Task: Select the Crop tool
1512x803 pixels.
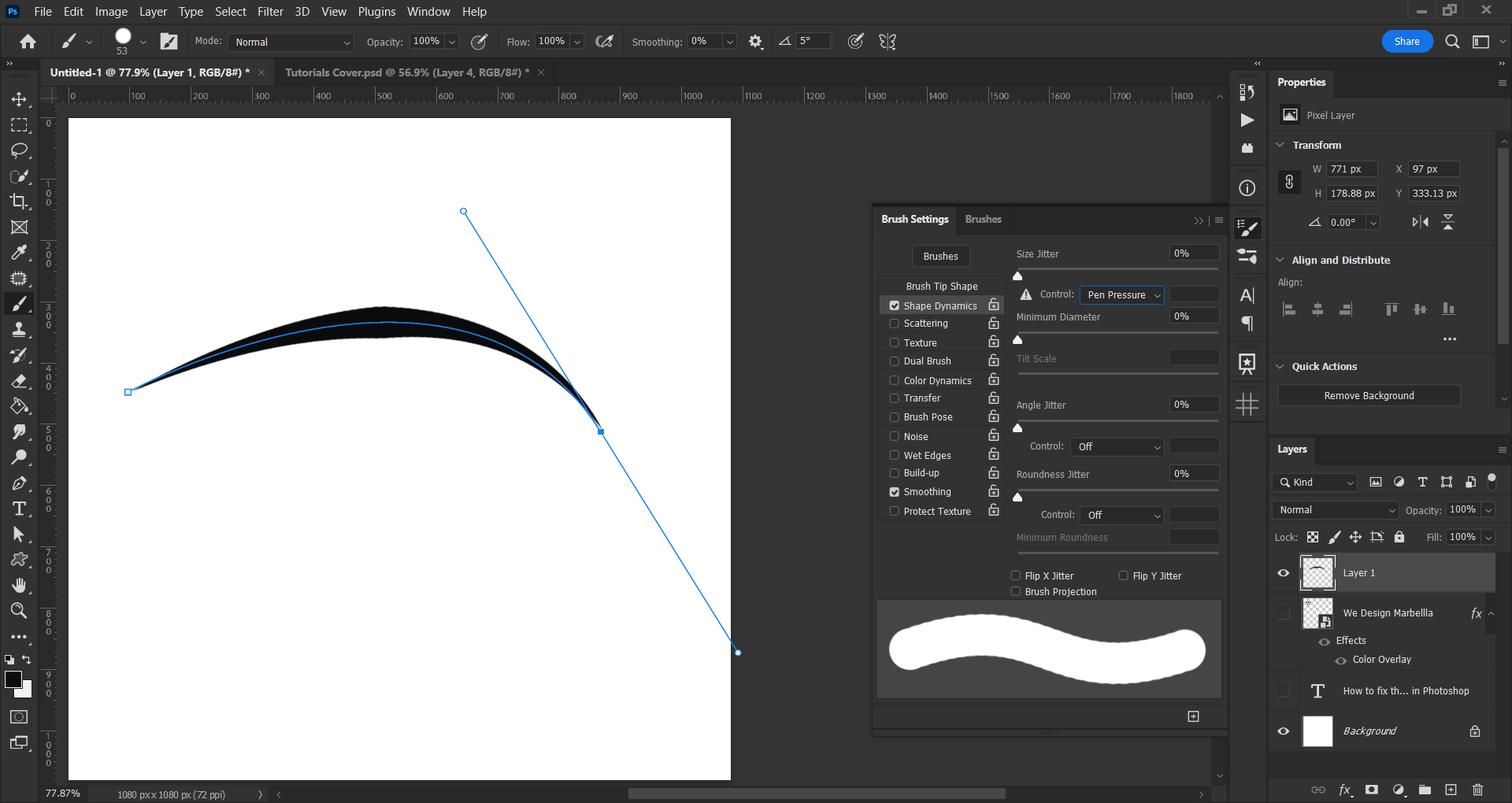Action: coord(19,202)
